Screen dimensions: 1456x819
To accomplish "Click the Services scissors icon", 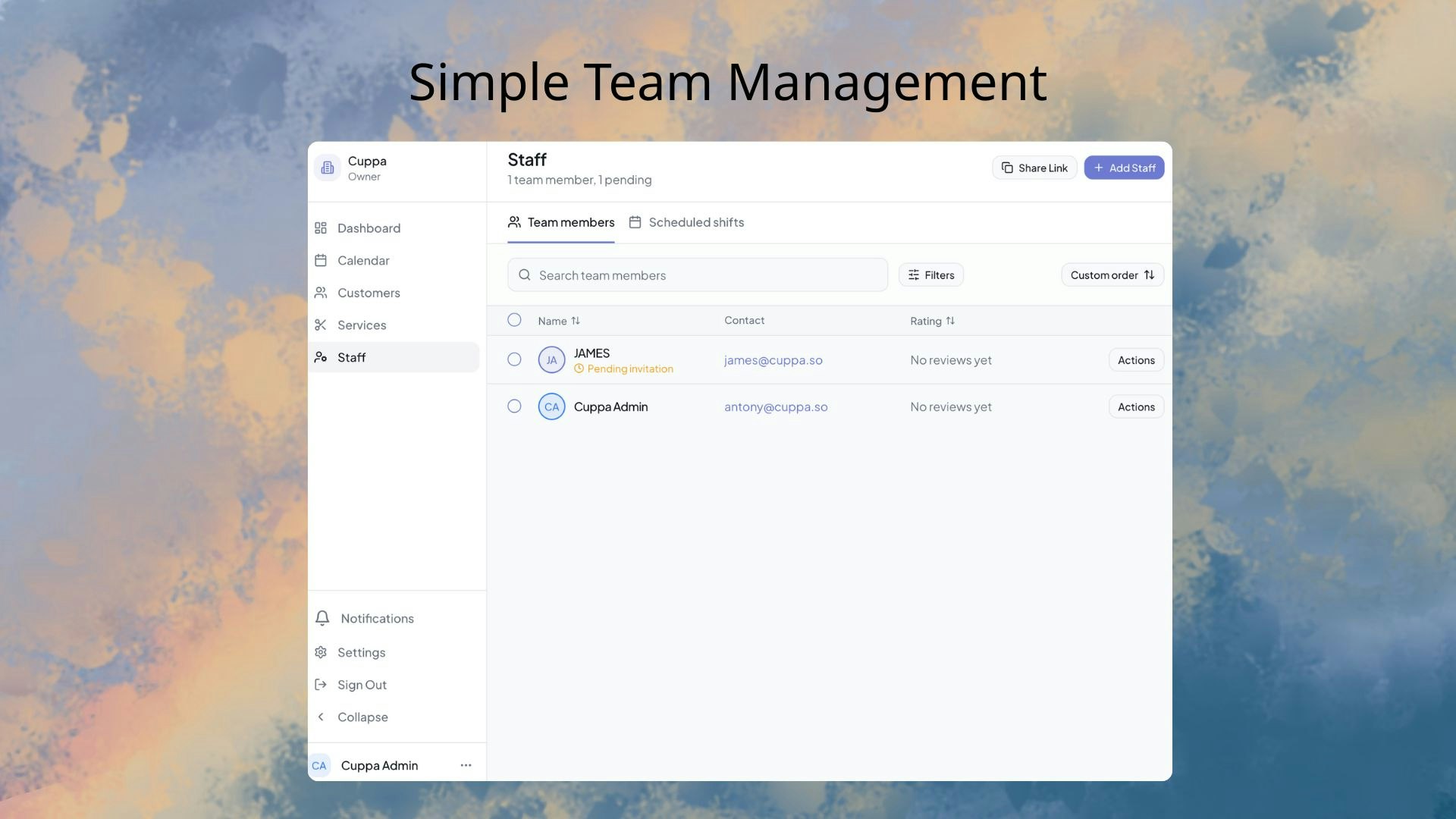I will [321, 325].
